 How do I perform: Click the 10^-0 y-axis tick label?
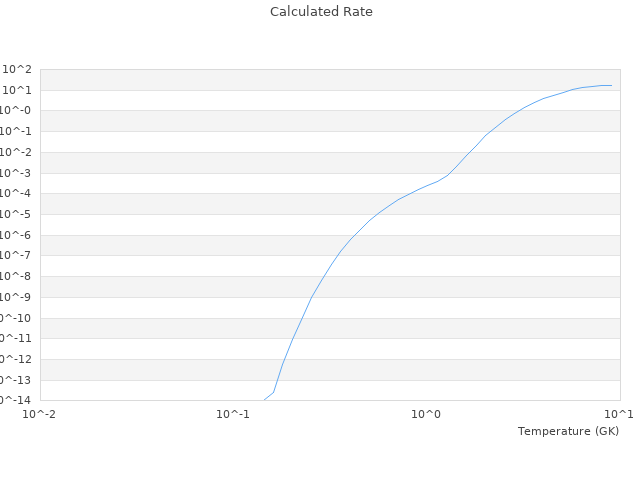[x=16, y=111]
